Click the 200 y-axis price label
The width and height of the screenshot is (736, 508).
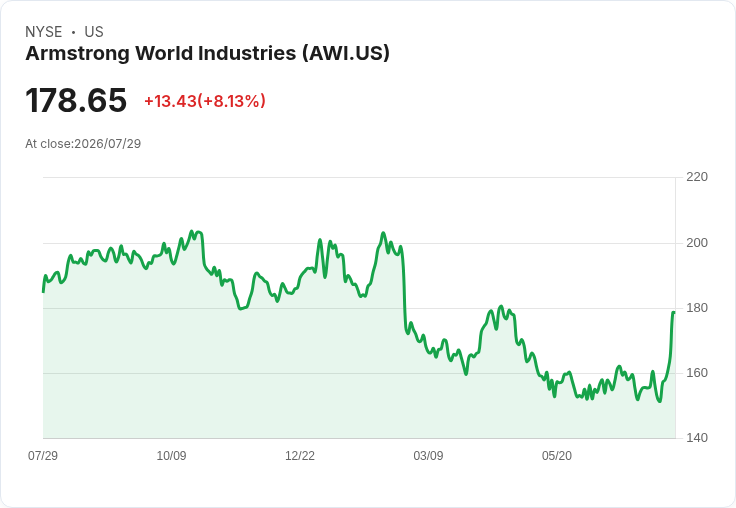coord(697,243)
